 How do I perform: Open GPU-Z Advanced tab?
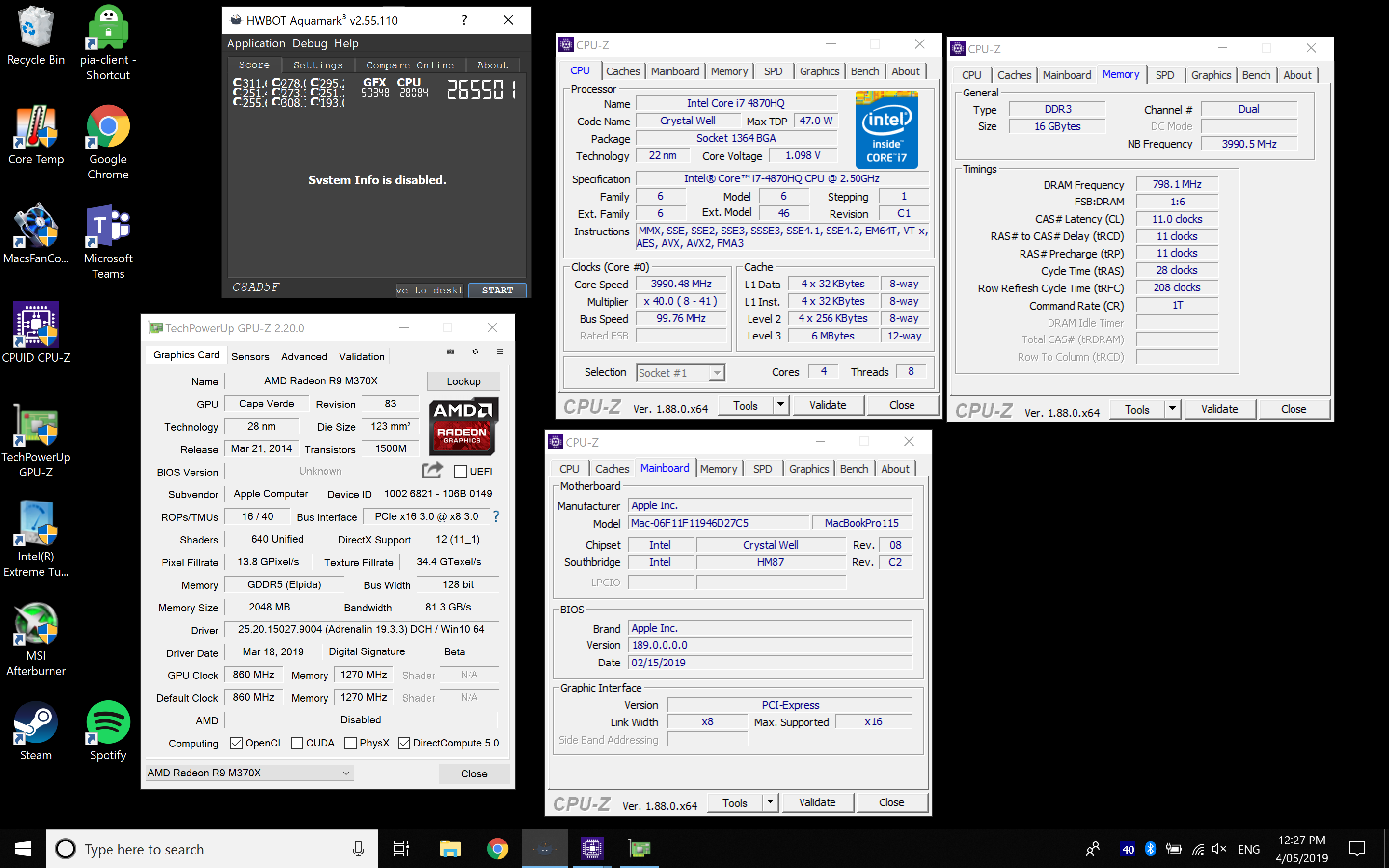click(304, 356)
